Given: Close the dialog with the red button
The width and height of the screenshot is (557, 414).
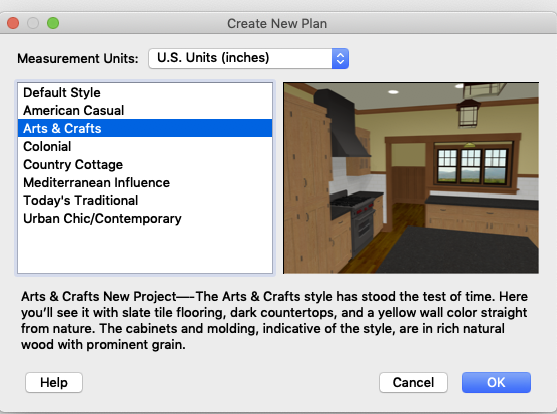Looking at the screenshot, I should click(x=13, y=23).
